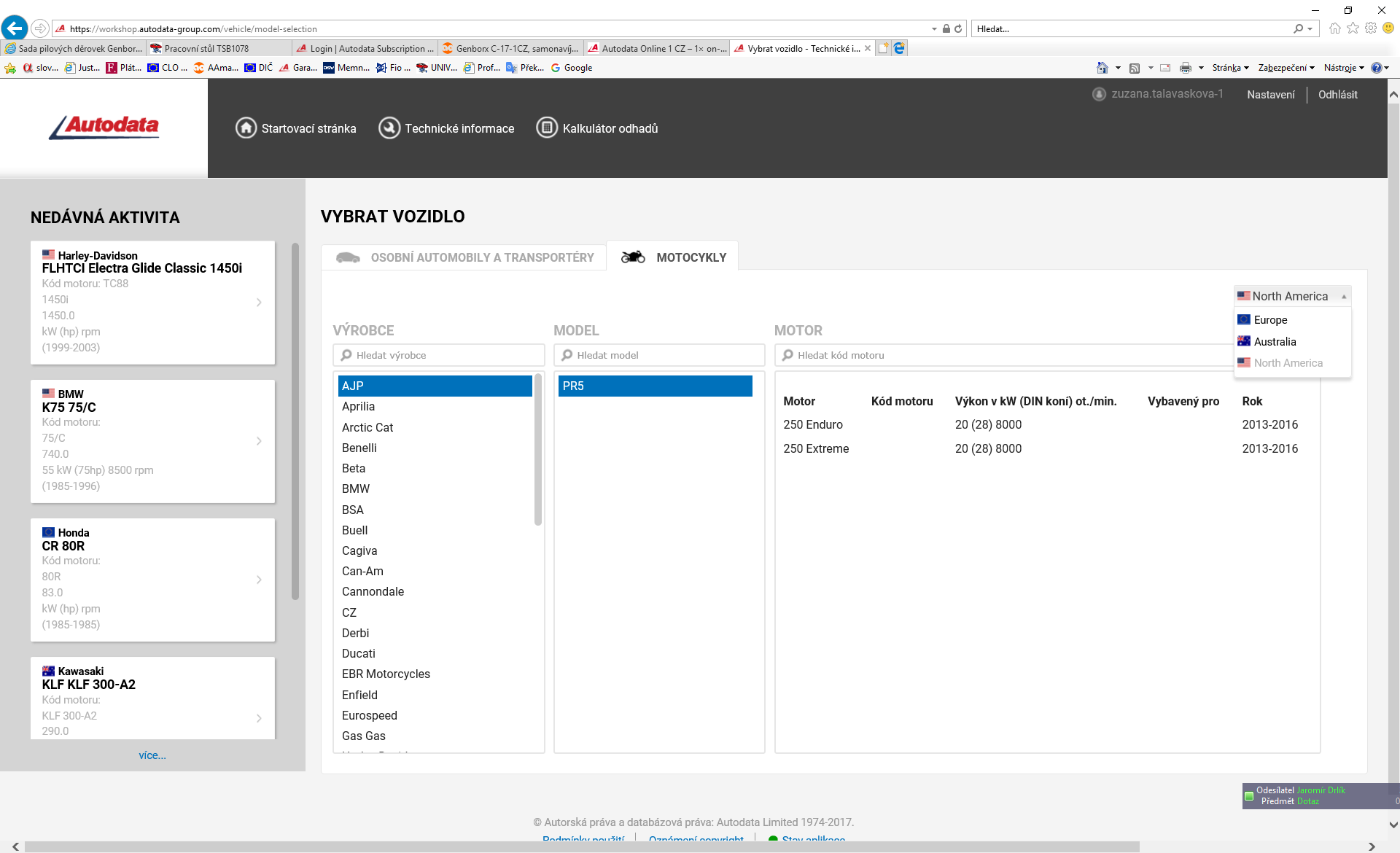Screen dimensions: 1400x853
Task: Open the North America region dropdown
Action: 1292,296
